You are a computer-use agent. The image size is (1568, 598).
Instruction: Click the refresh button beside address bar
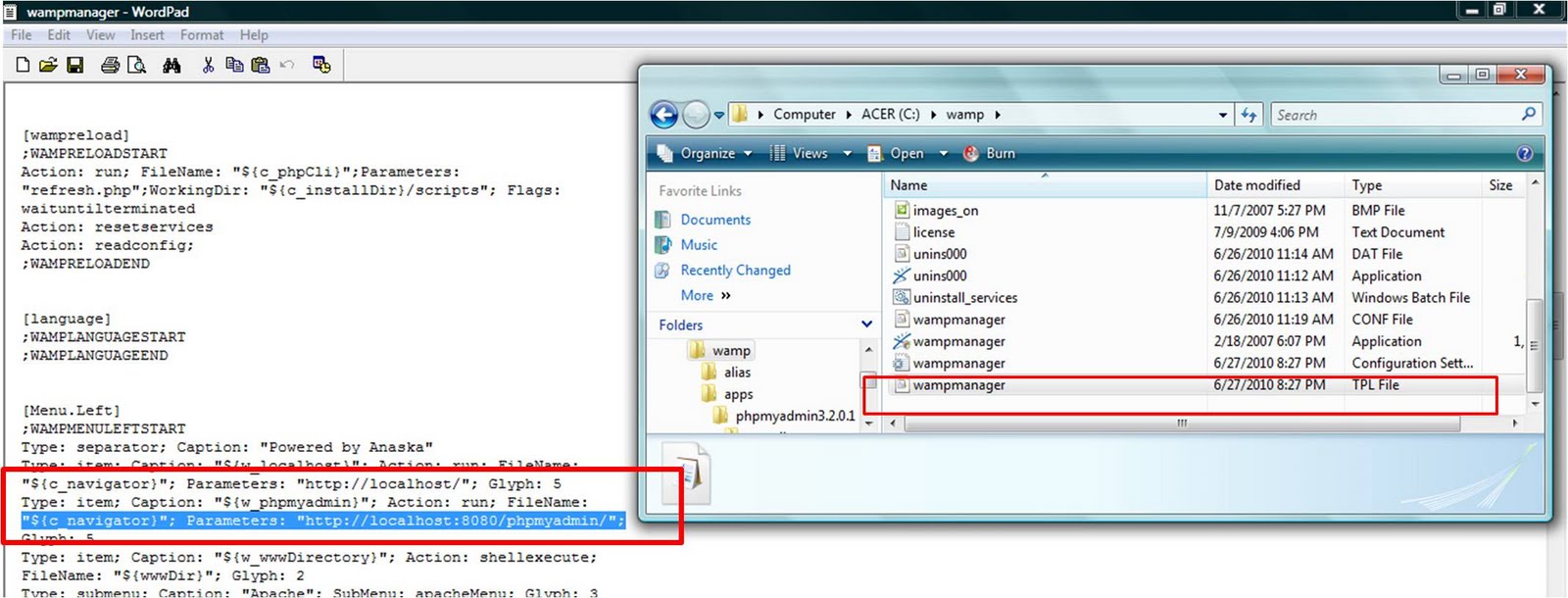click(1249, 115)
